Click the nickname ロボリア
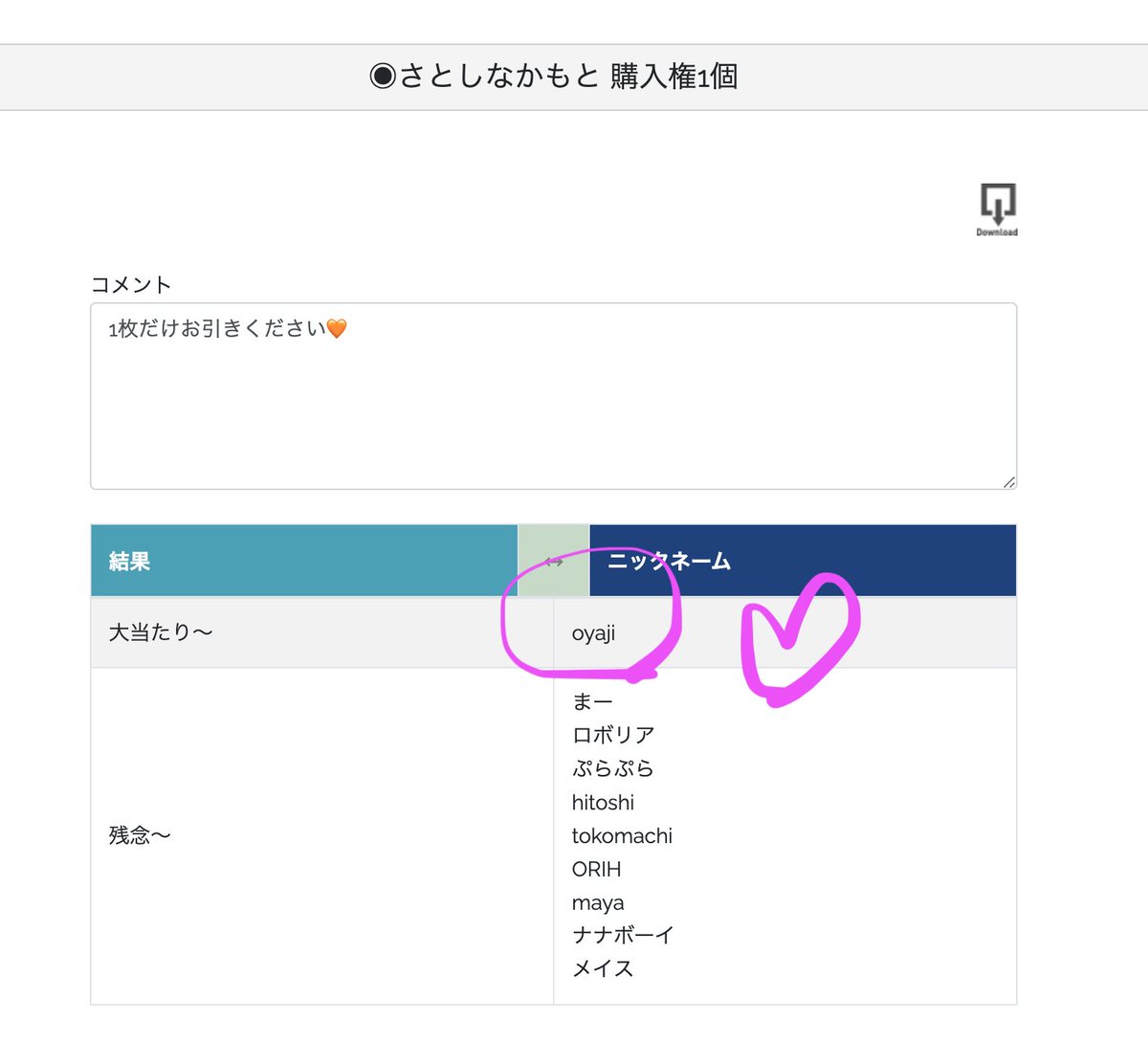The width and height of the screenshot is (1148, 1041). pyautogui.click(x=613, y=735)
